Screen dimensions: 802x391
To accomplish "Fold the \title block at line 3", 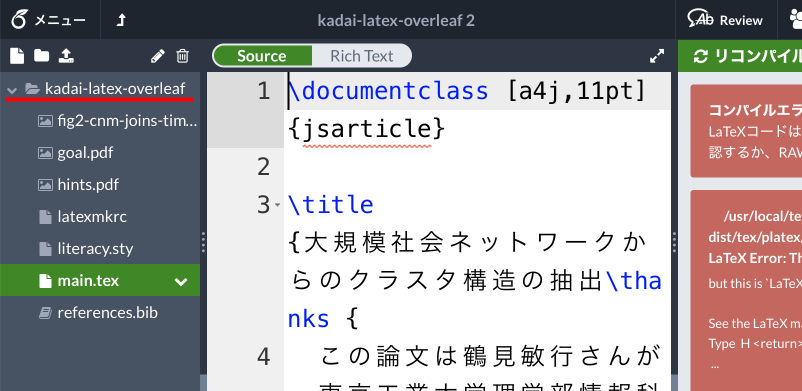I will click(x=278, y=205).
